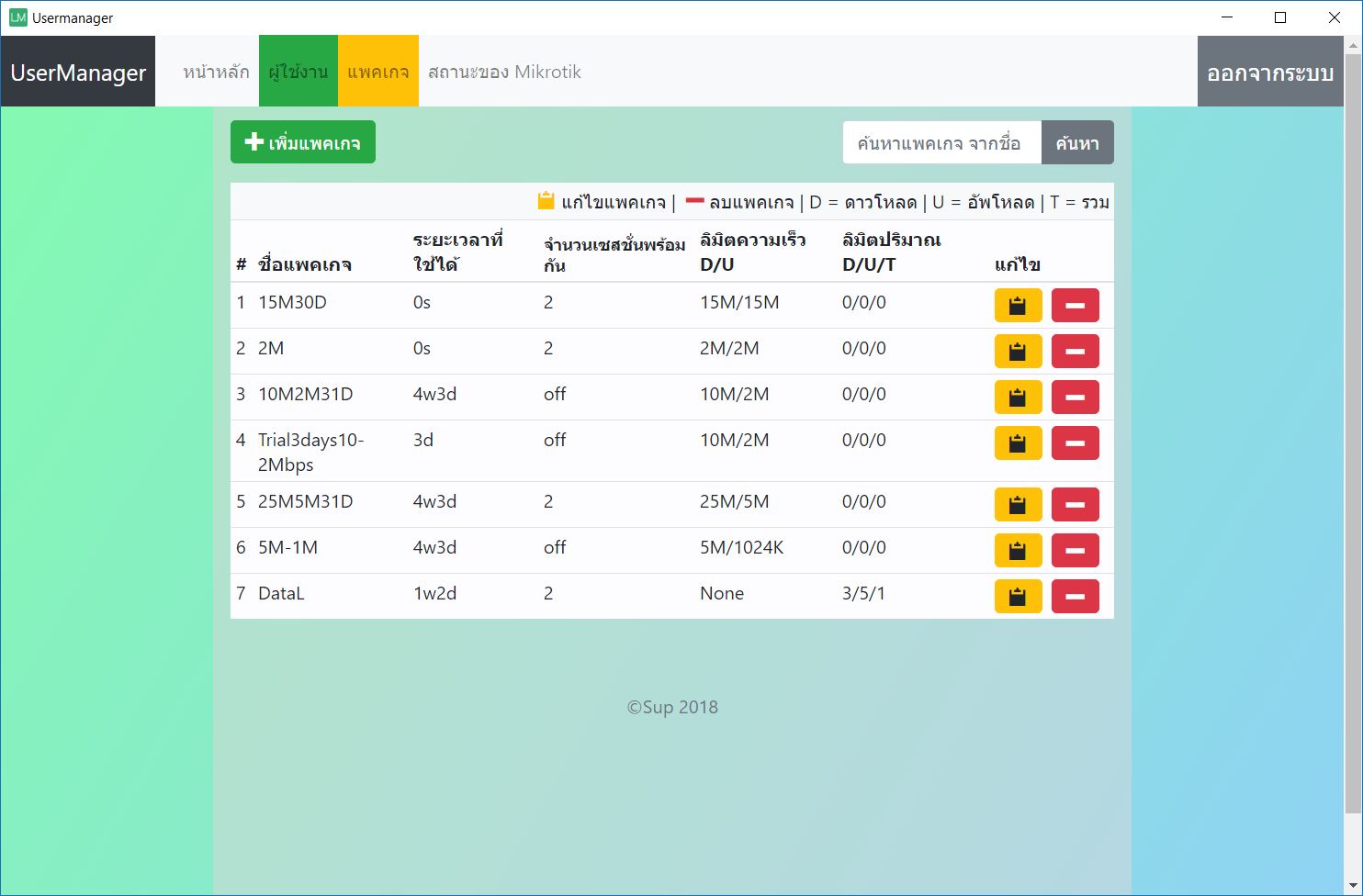Open the edit icon for package 25M5M31D
This screenshot has width=1363, height=896.
pyautogui.click(x=1018, y=505)
